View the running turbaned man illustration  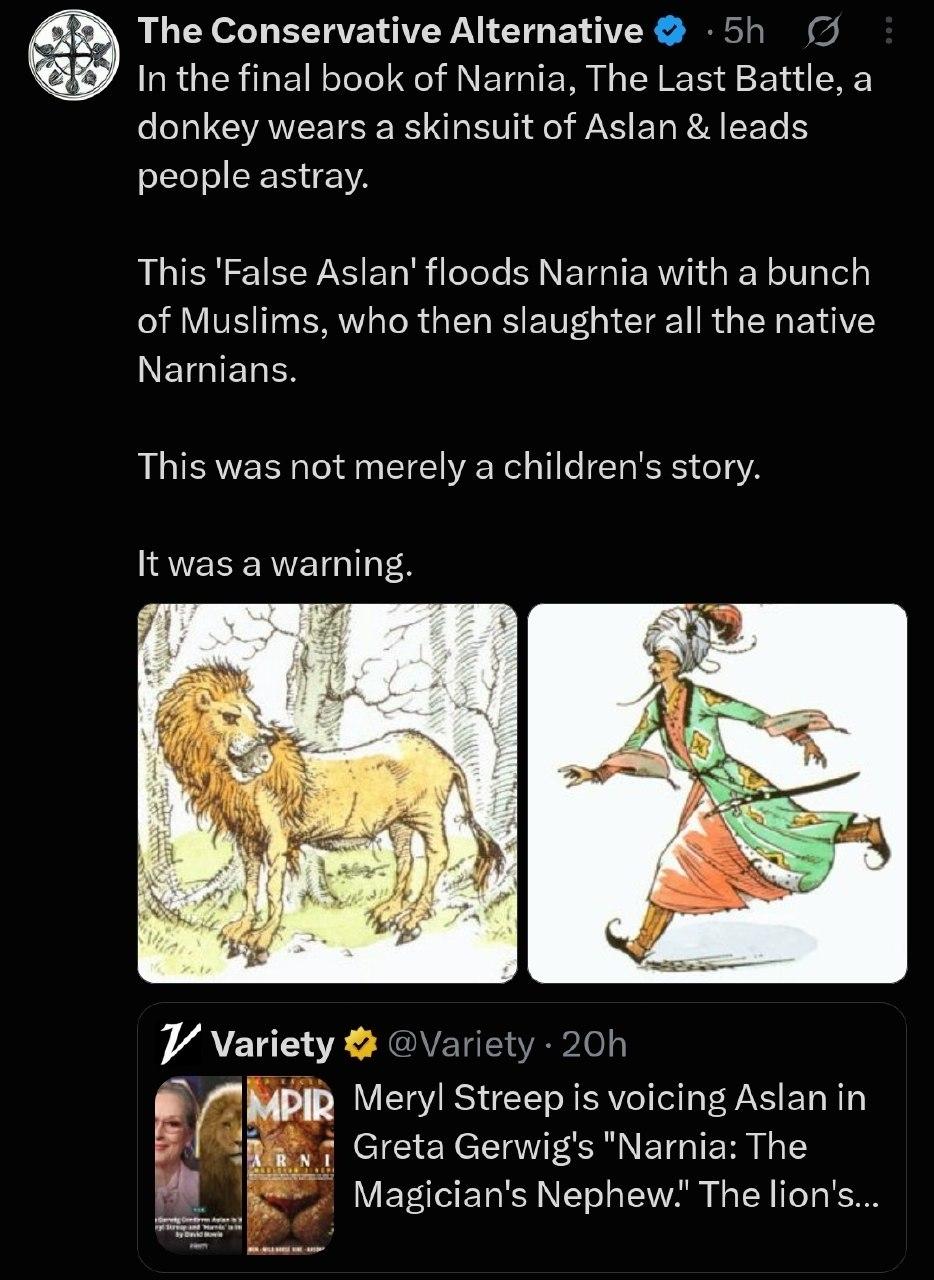point(717,793)
